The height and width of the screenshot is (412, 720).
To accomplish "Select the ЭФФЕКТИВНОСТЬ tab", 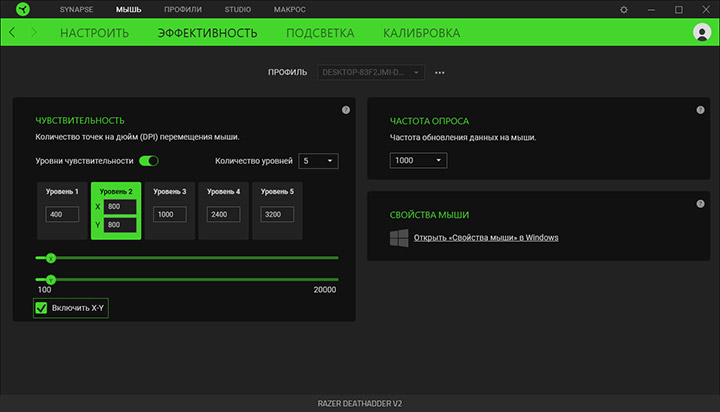I will point(208,33).
